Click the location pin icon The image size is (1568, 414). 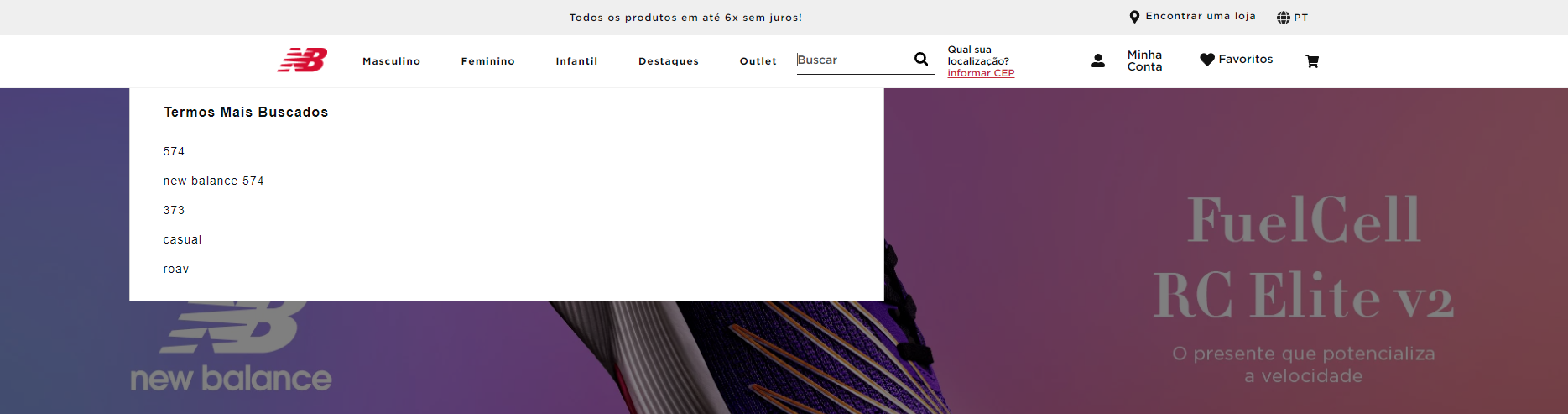point(1134,17)
